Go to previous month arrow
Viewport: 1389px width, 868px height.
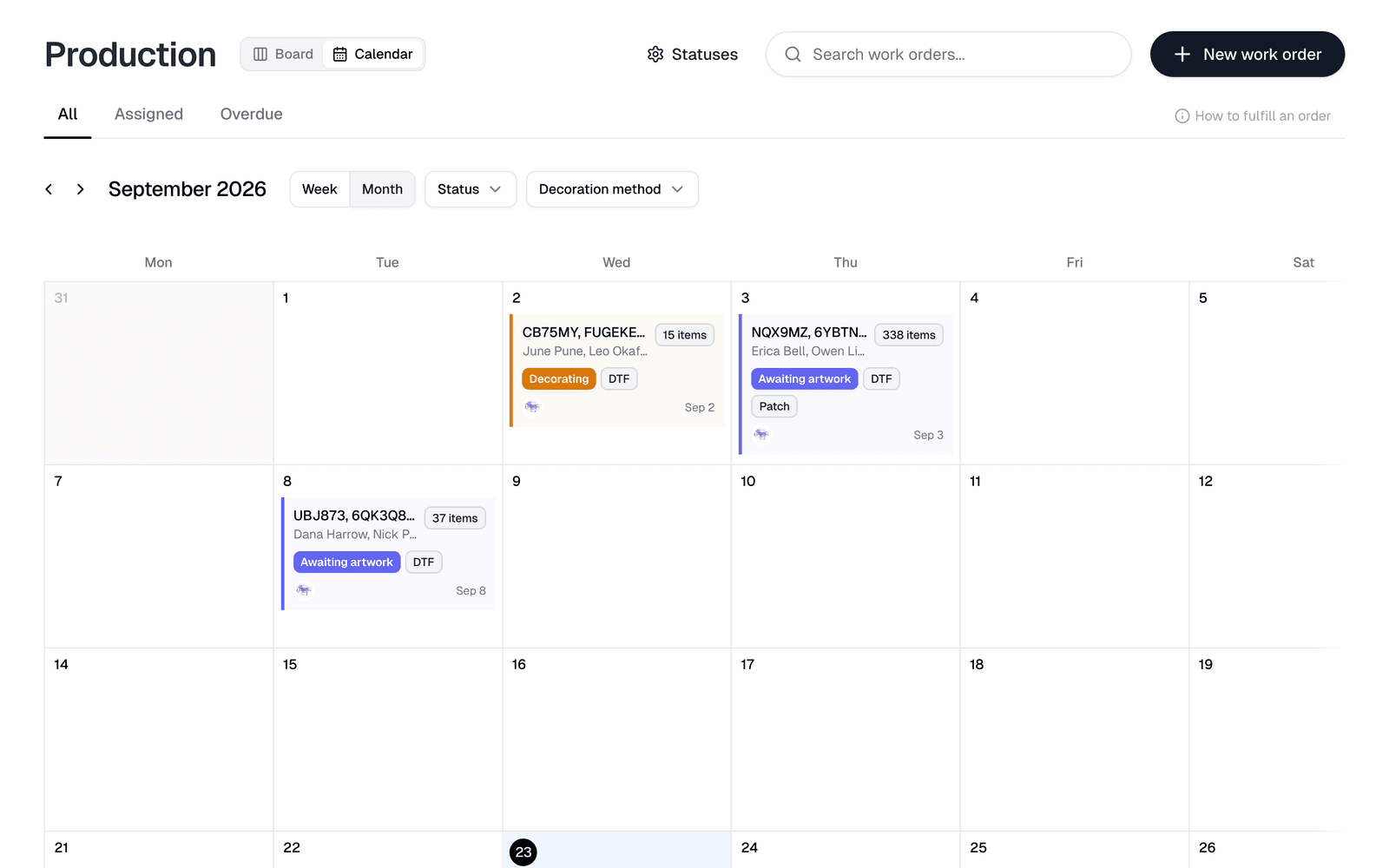(x=49, y=189)
